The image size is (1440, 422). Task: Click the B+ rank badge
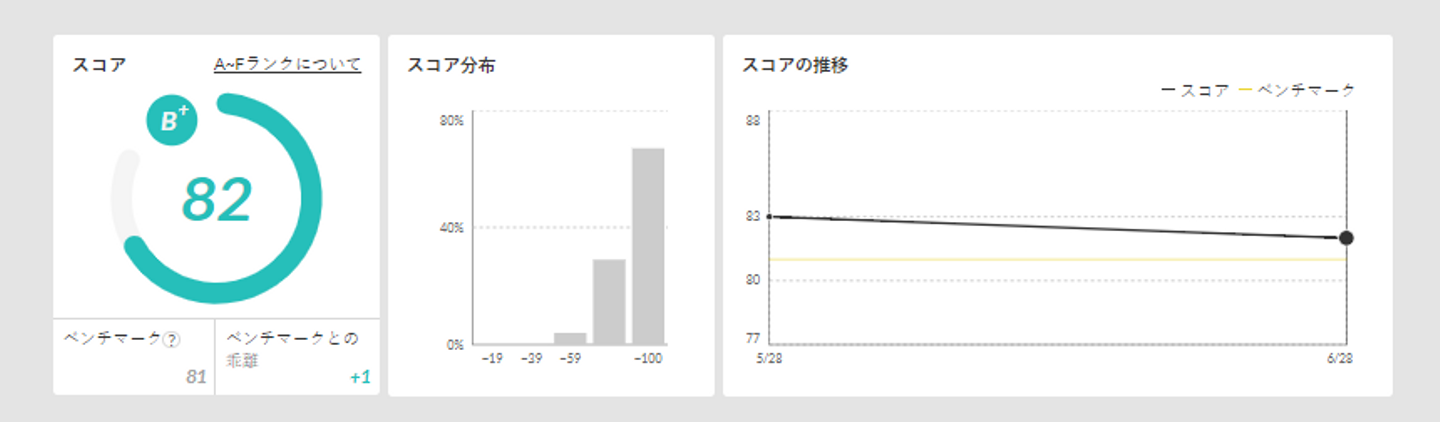click(172, 121)
